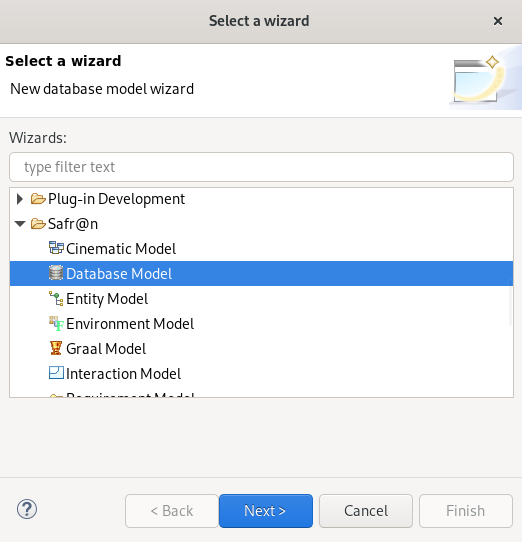Select the Entity Model wizard
The width and height of the screenshot is (522, 542).
click(107, 299)
